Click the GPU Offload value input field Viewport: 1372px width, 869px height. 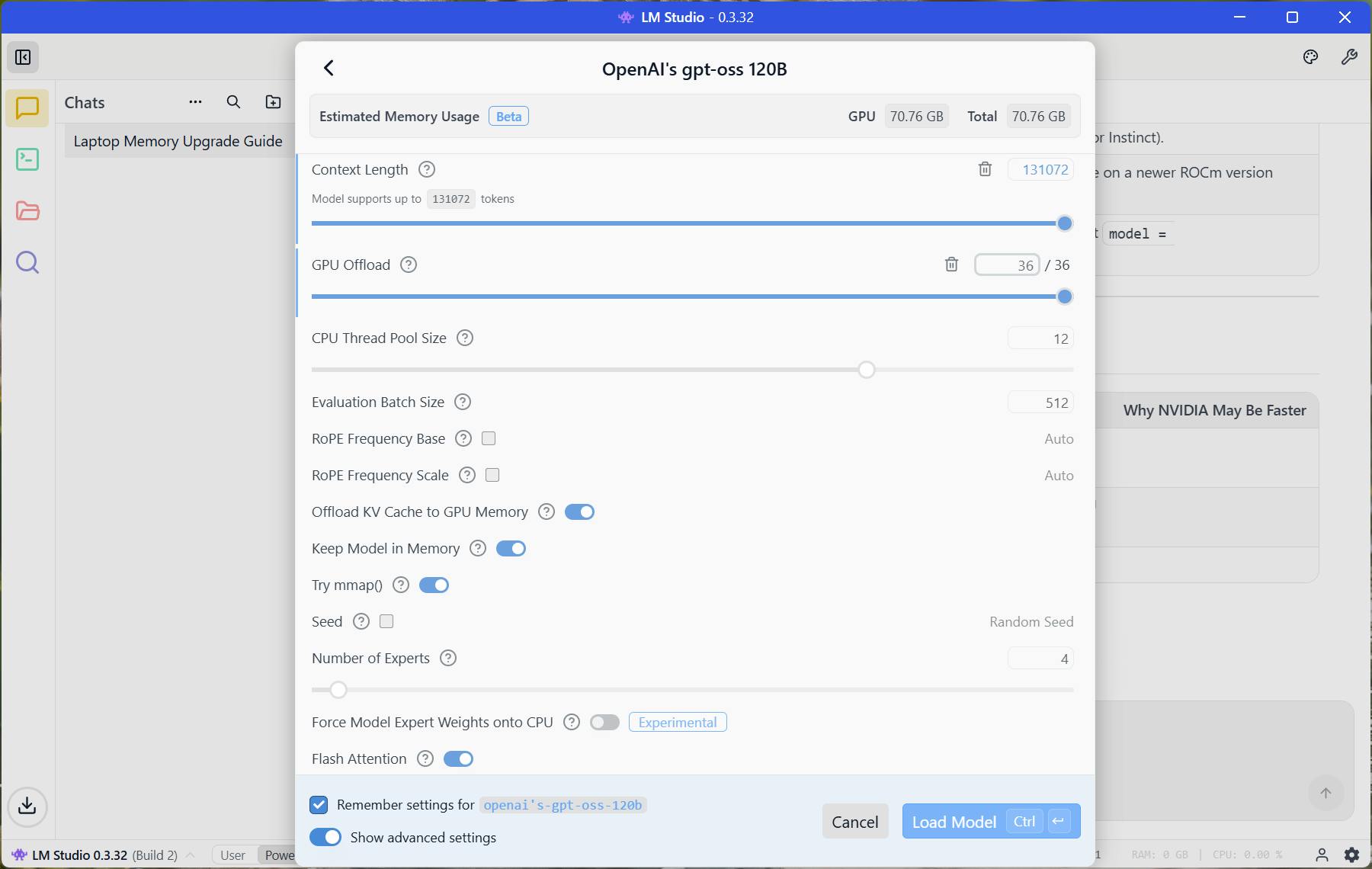tap(1006, 265)
